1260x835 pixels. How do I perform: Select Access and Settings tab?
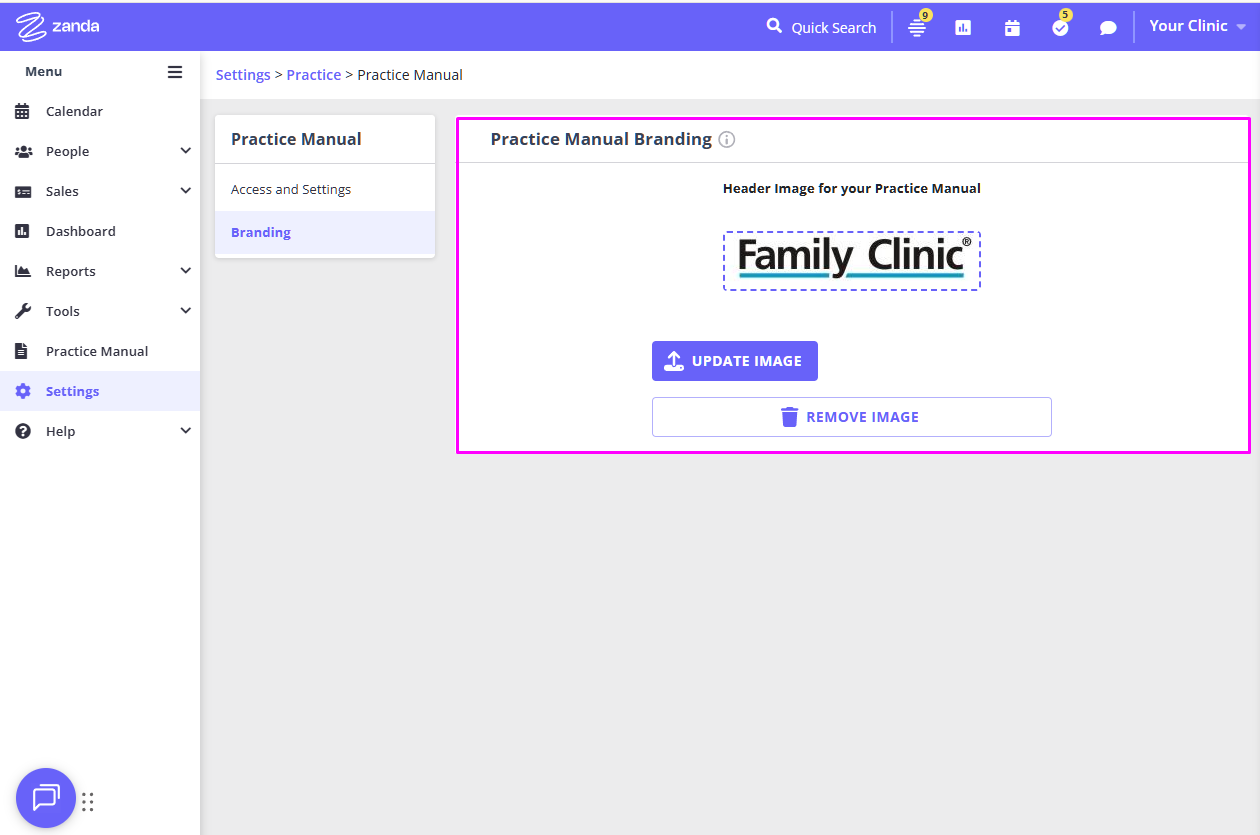click(291, 189)
